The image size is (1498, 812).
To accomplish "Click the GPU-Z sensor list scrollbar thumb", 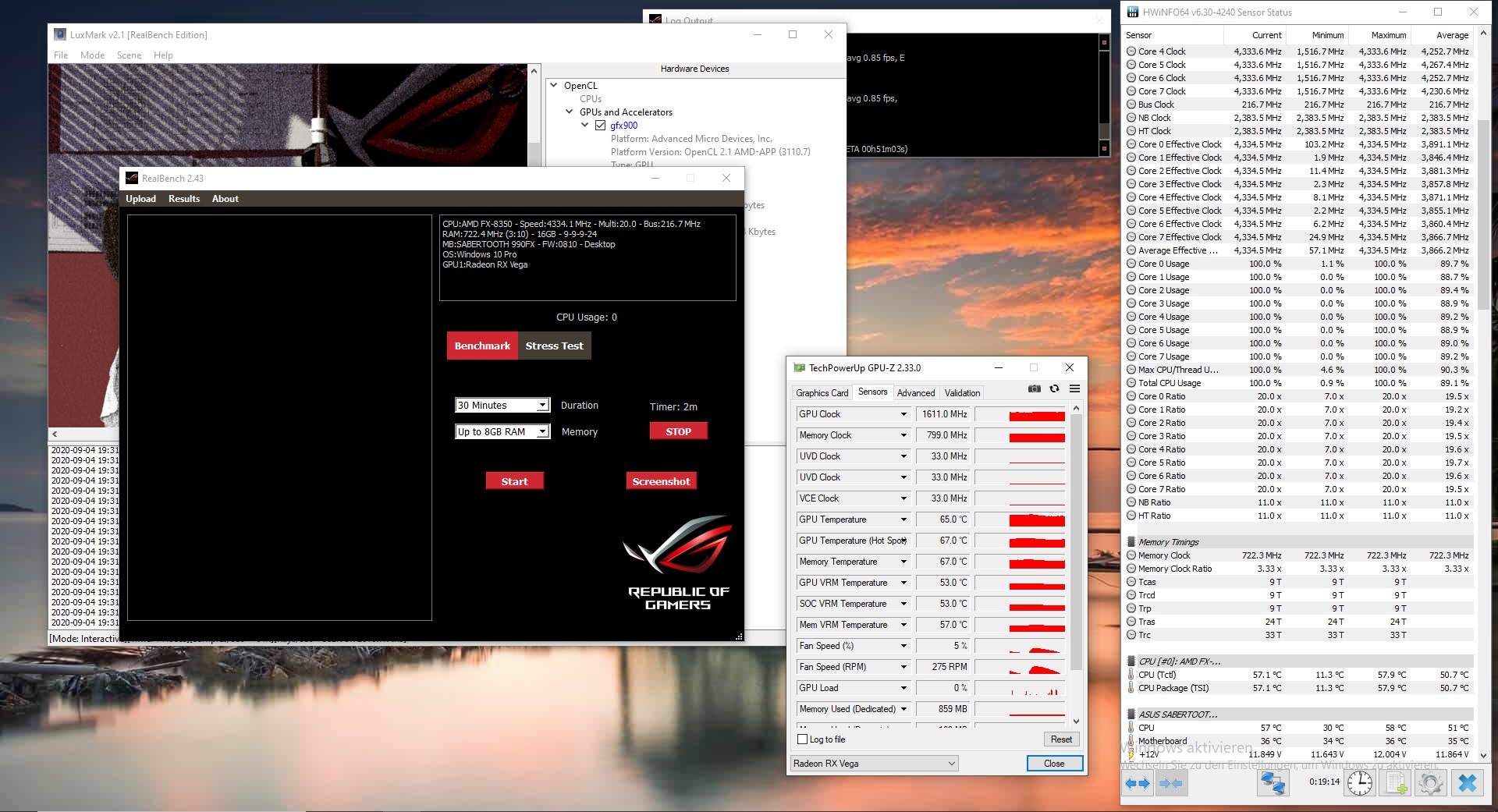I will (1076, 542).
